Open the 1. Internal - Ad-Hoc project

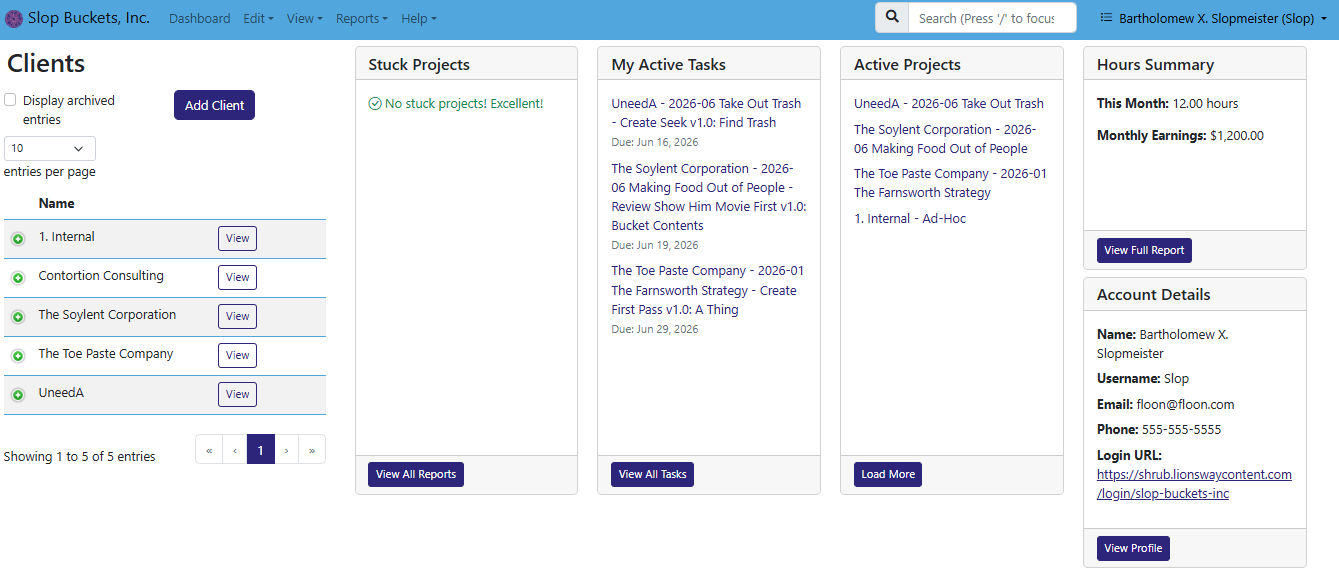click(x=910, y=218)
